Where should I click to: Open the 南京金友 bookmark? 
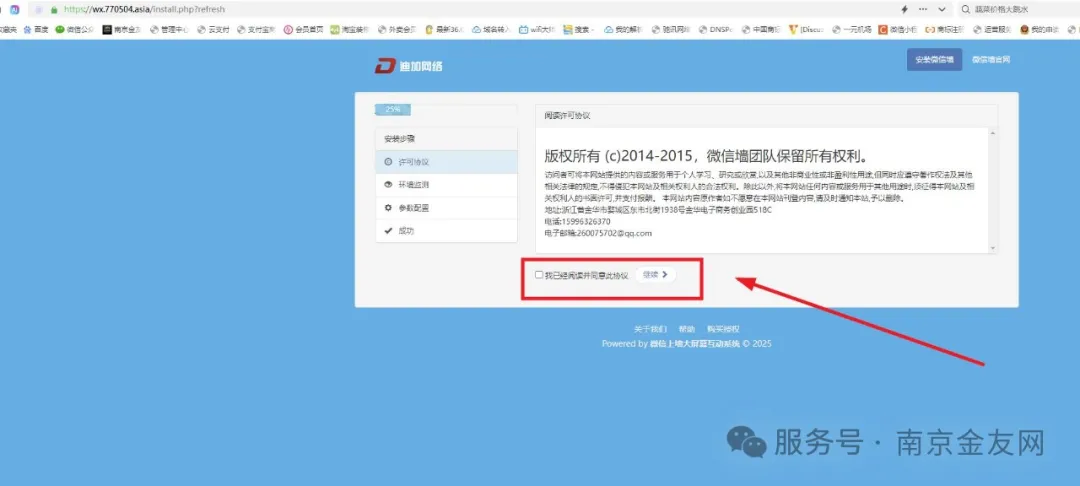pyautogui.click(x=121, y=30)
